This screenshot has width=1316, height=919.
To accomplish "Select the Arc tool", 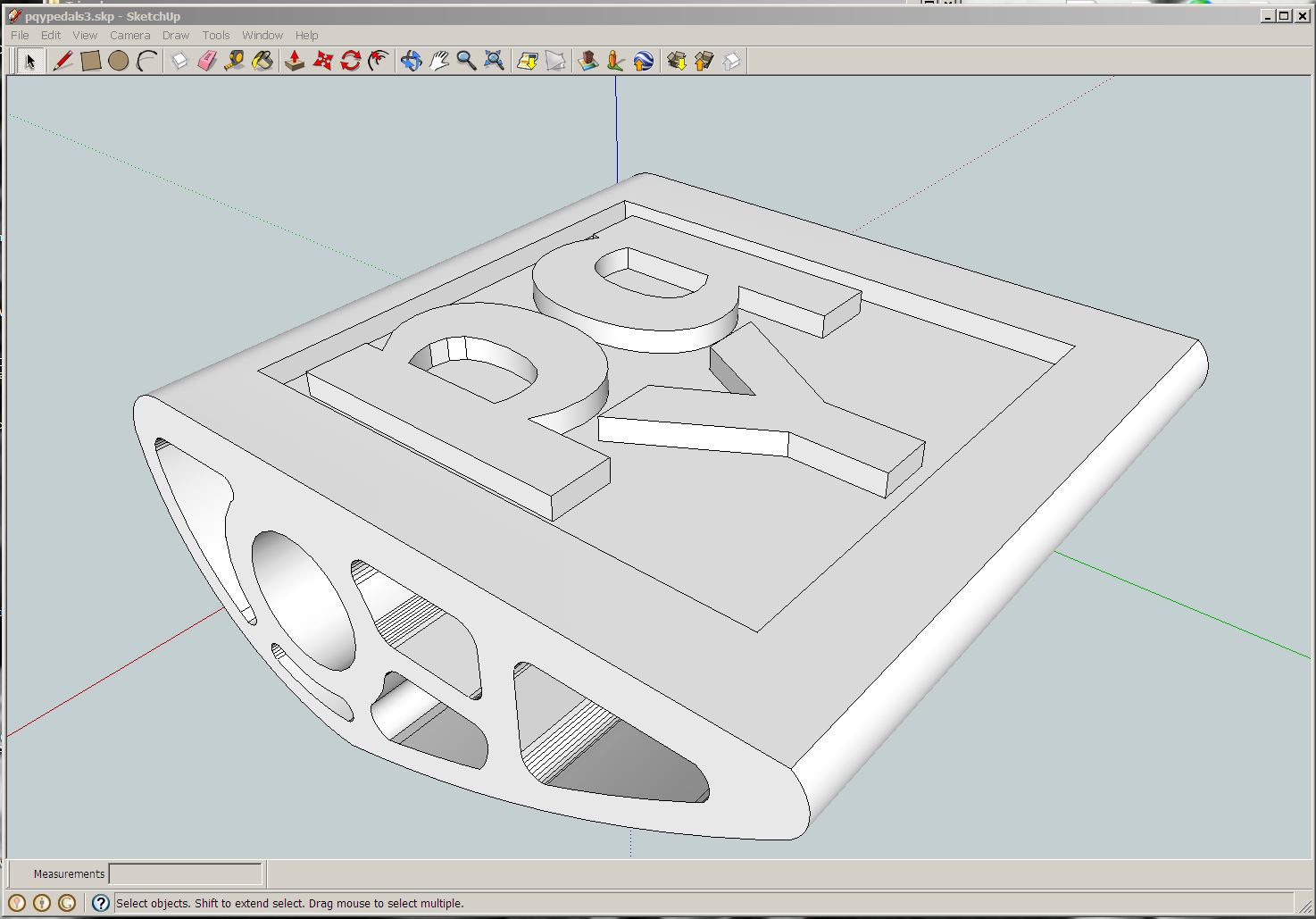I will [x=147, y=61].
